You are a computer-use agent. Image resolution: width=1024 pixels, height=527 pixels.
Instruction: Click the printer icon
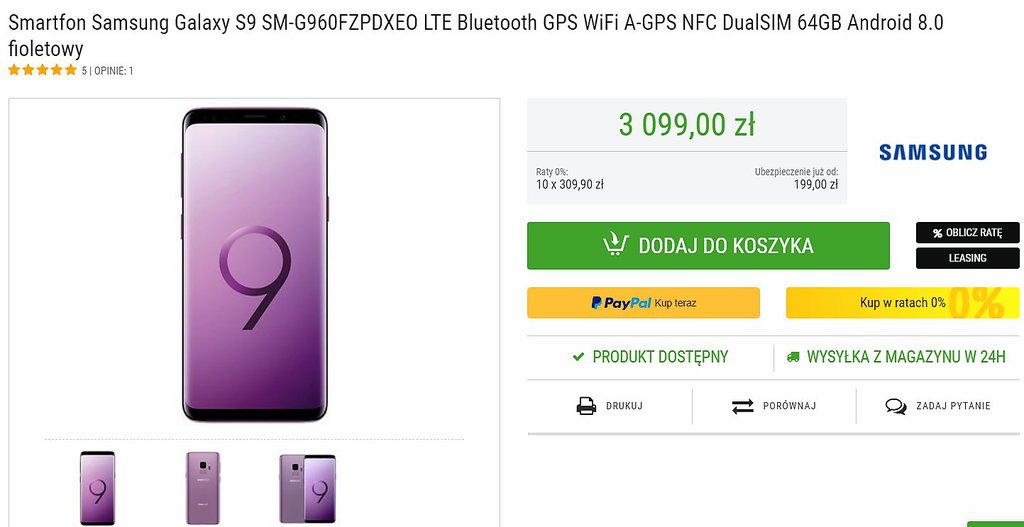click(586, 406)
